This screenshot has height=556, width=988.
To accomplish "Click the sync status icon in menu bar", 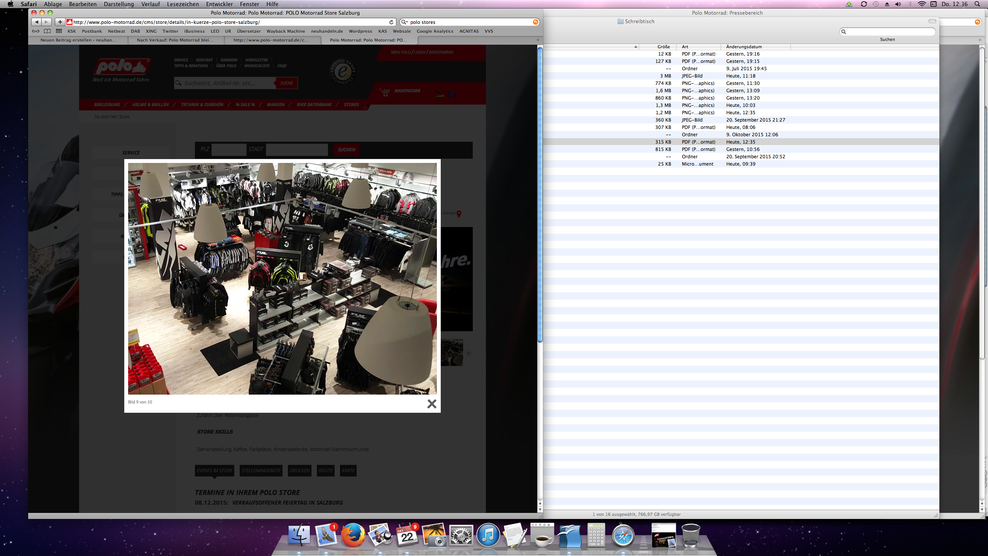I will pos(864,4).
